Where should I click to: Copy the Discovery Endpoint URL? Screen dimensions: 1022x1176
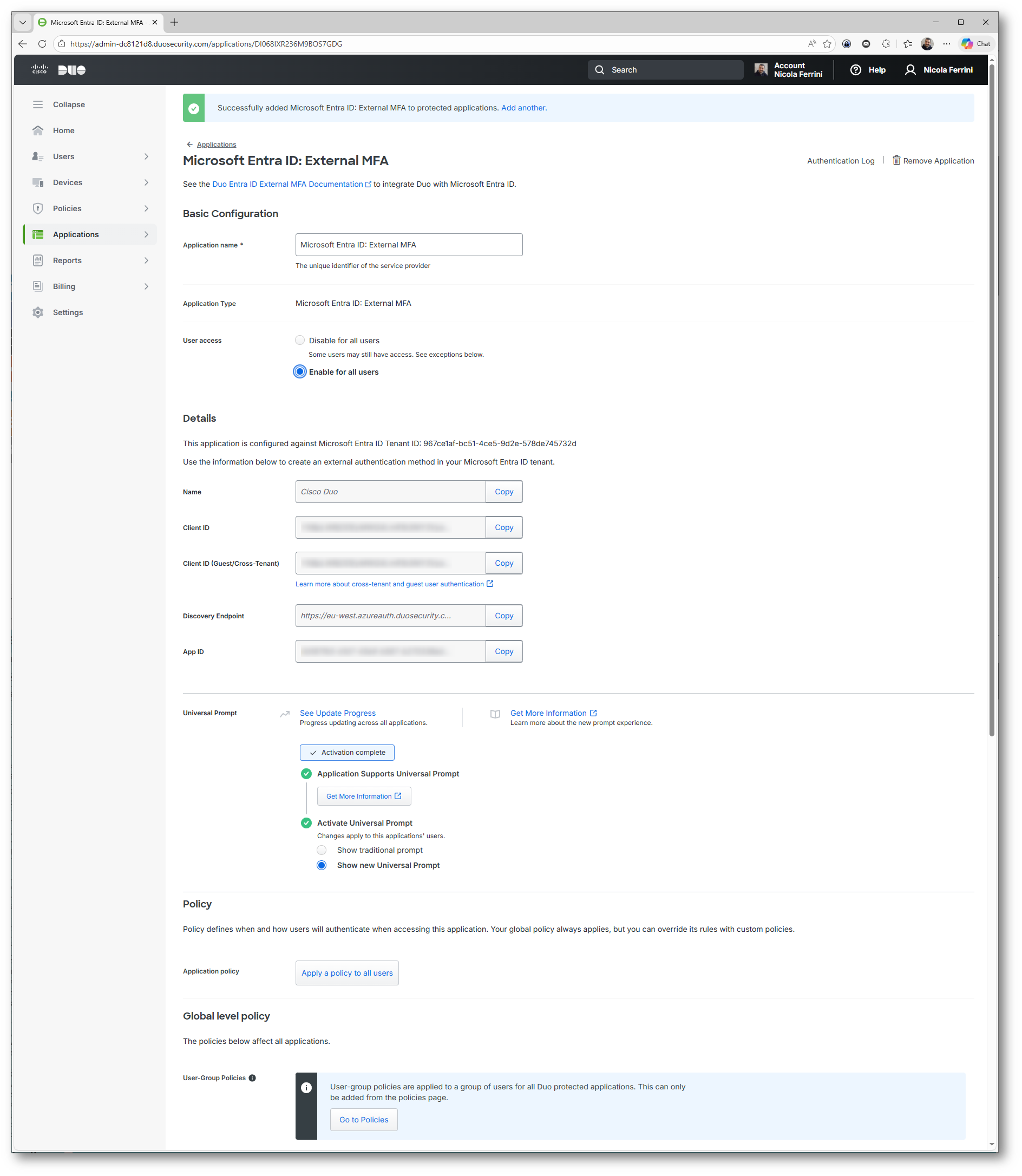[x=503, y=616]
